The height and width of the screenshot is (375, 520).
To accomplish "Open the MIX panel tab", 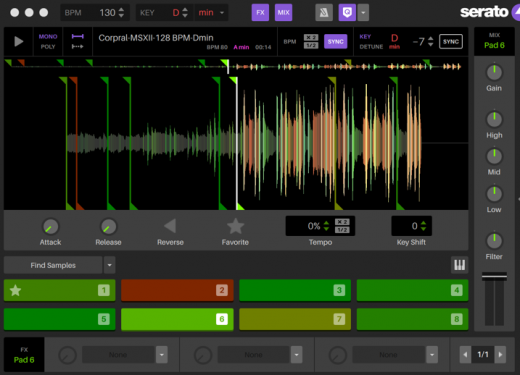I will click(283, 13).
